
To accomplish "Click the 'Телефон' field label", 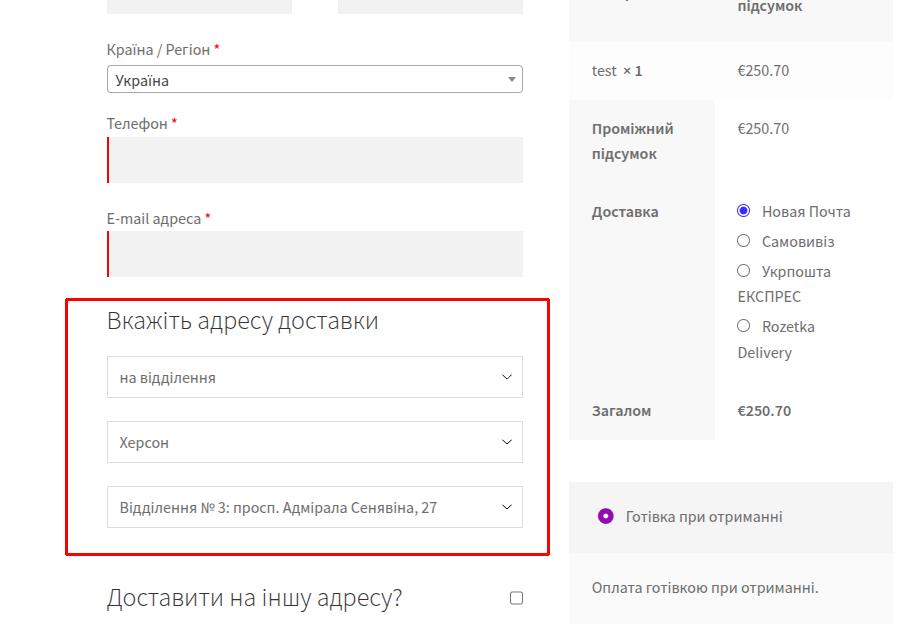I will 137,124.
